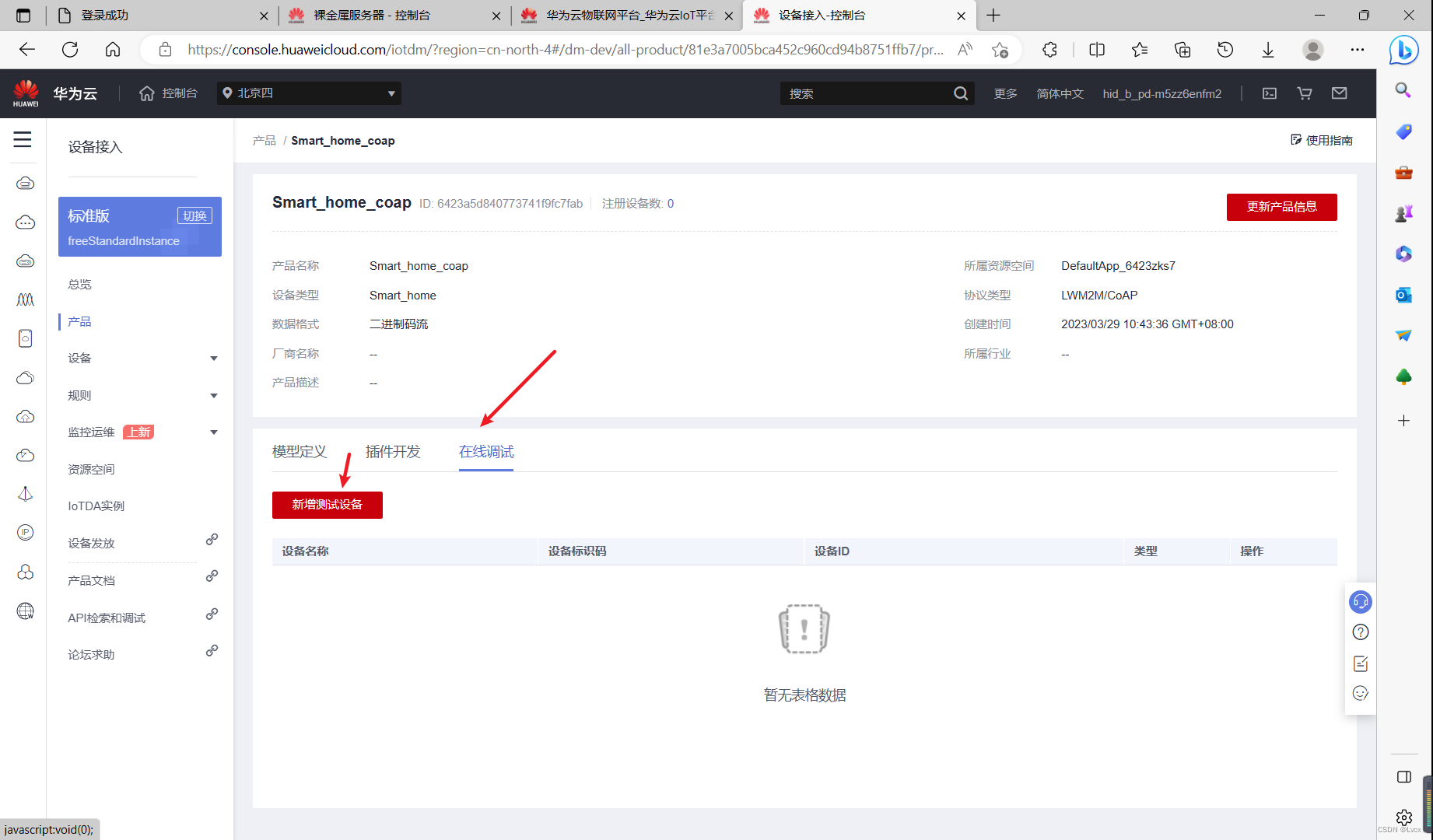
Task: Open the help question mark icon
Action: tap(1361, 632)
